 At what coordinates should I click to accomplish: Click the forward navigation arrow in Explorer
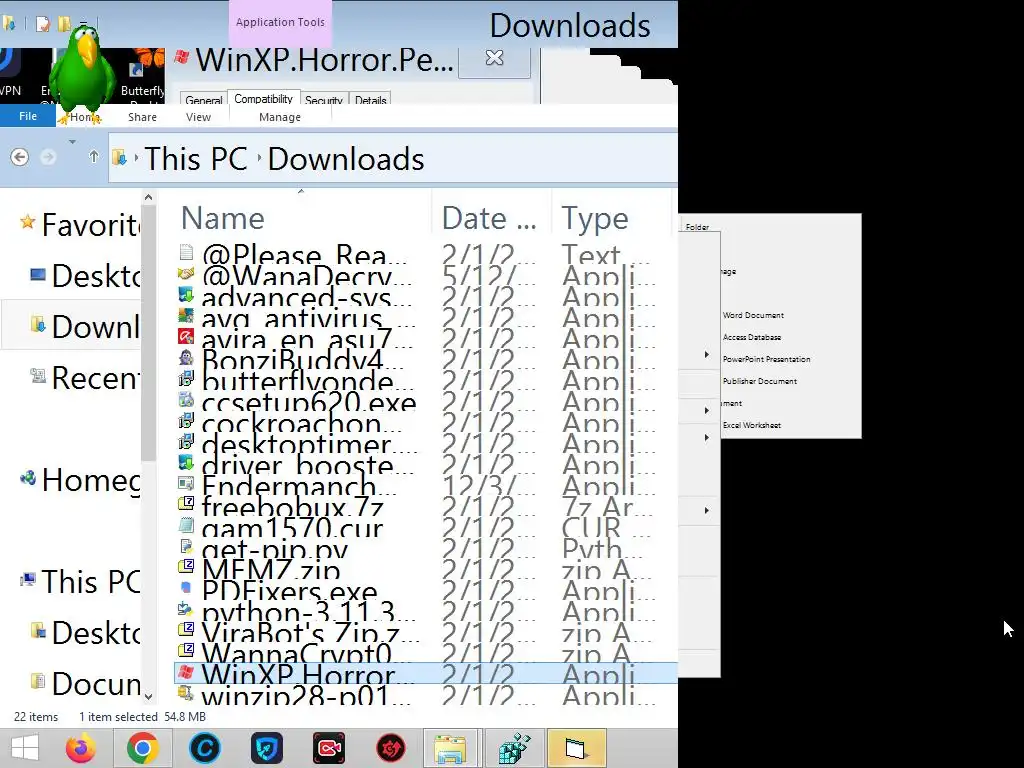(x=48, y=157)
